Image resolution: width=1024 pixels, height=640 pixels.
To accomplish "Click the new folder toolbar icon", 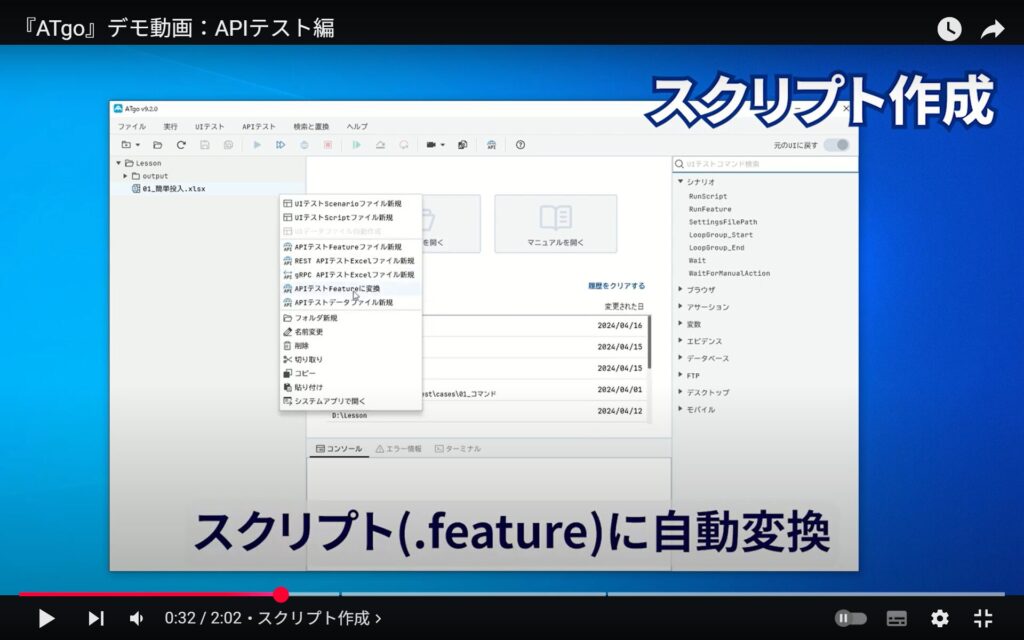I will [x=127, y=145].
